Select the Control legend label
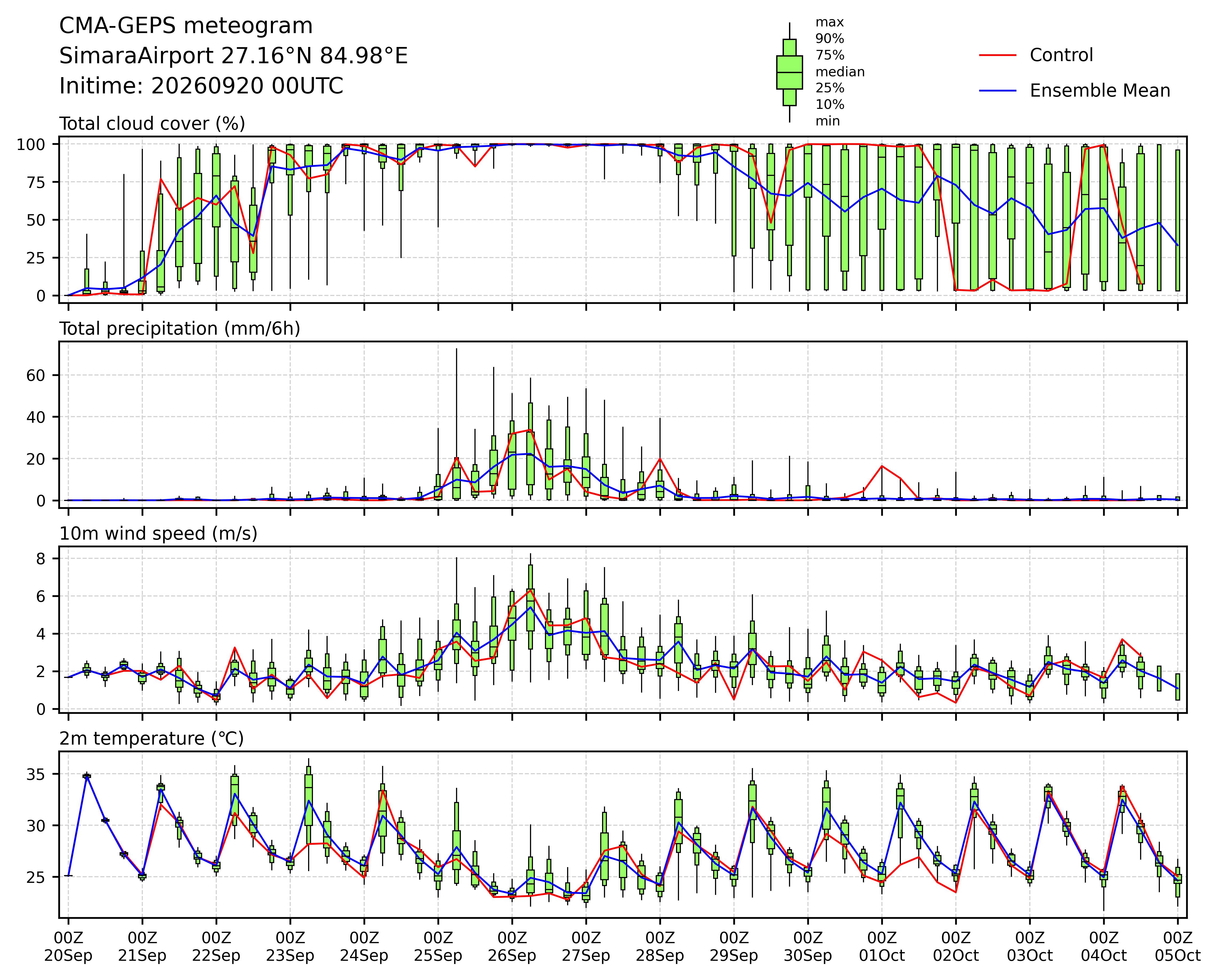Image resolution: width=1217 pixels, height=980 pixels. [x=1061, y=55]
